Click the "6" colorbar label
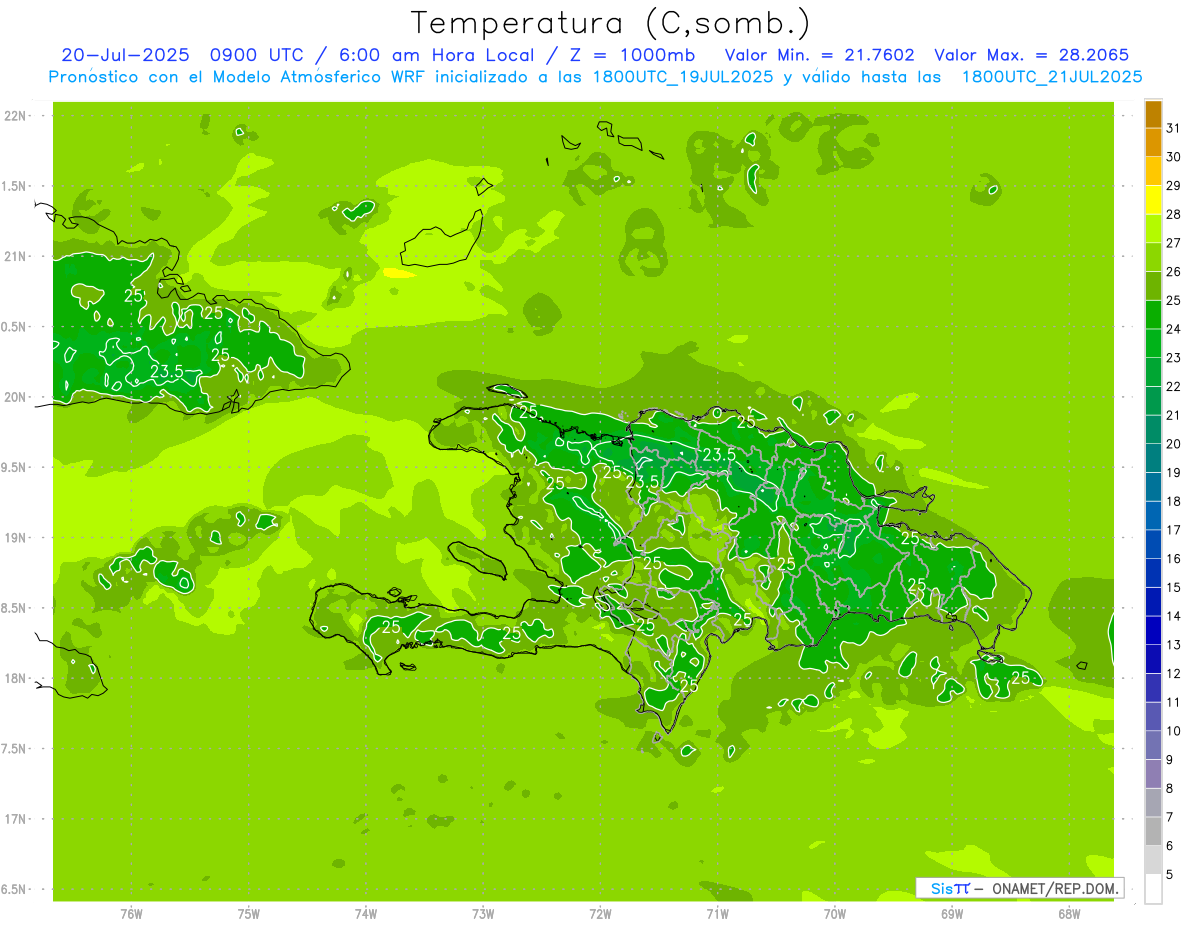The image size is (1200, 927). [x=1169, y=846]
